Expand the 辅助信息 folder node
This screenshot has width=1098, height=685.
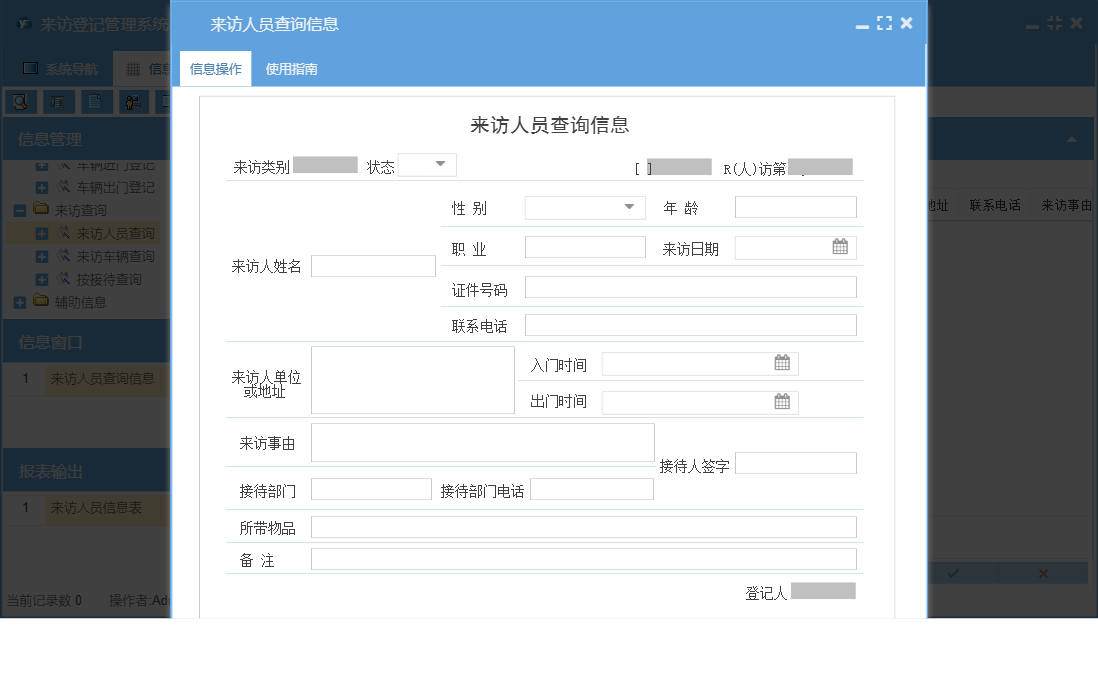click(20, 301)
